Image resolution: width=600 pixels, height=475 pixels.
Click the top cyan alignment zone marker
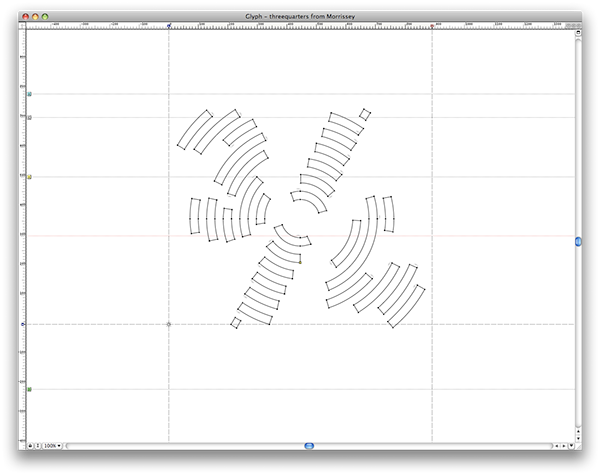29,94
